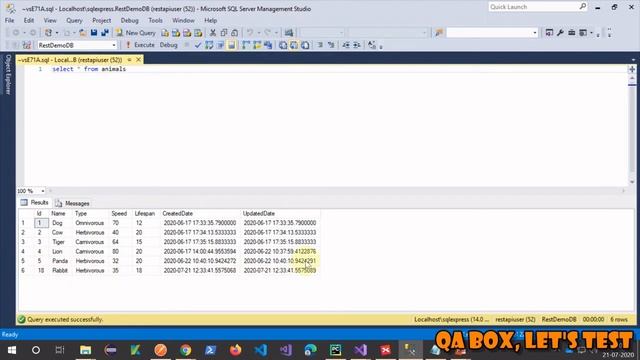Viewport: 640px width, 360px height.
Task: Click the New Query button
Action: 136,33
